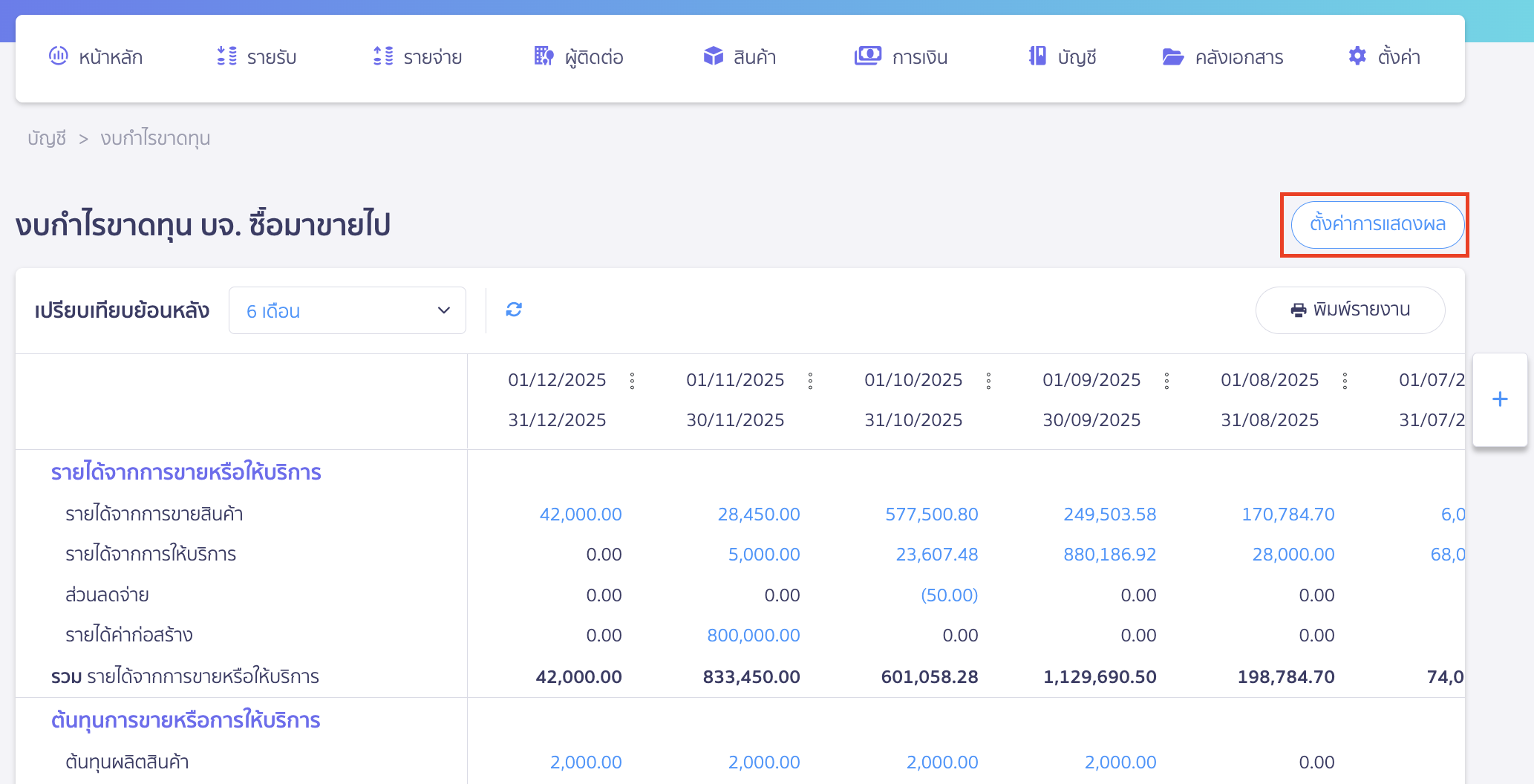The image size is (1534, 784).
Task: Click the + button to add column
Action: (x=1499, y=399)
